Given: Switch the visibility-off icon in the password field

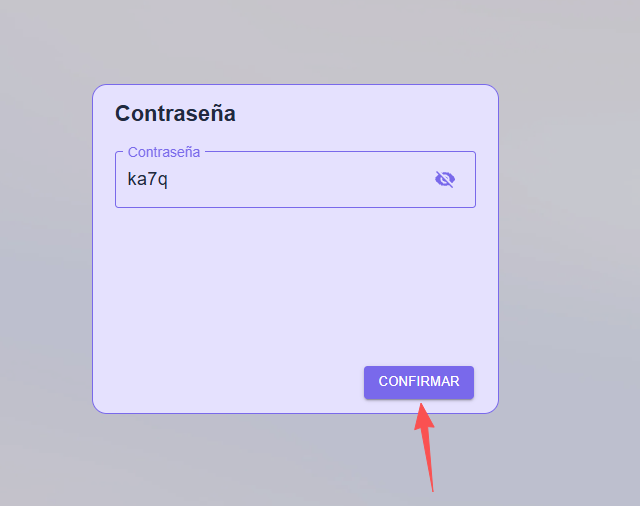Looking at the screenshot, I should pyautogui.click(x=445, y=179).
